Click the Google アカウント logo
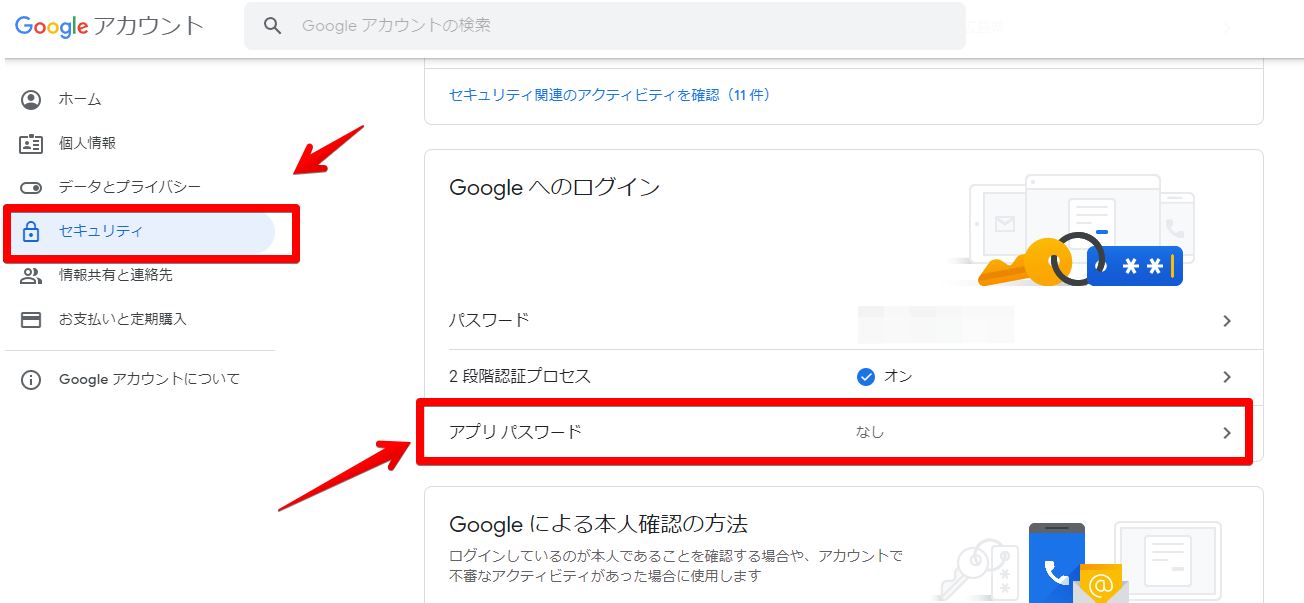Screen dimensions: 1304x603 [x=109, y=26]
